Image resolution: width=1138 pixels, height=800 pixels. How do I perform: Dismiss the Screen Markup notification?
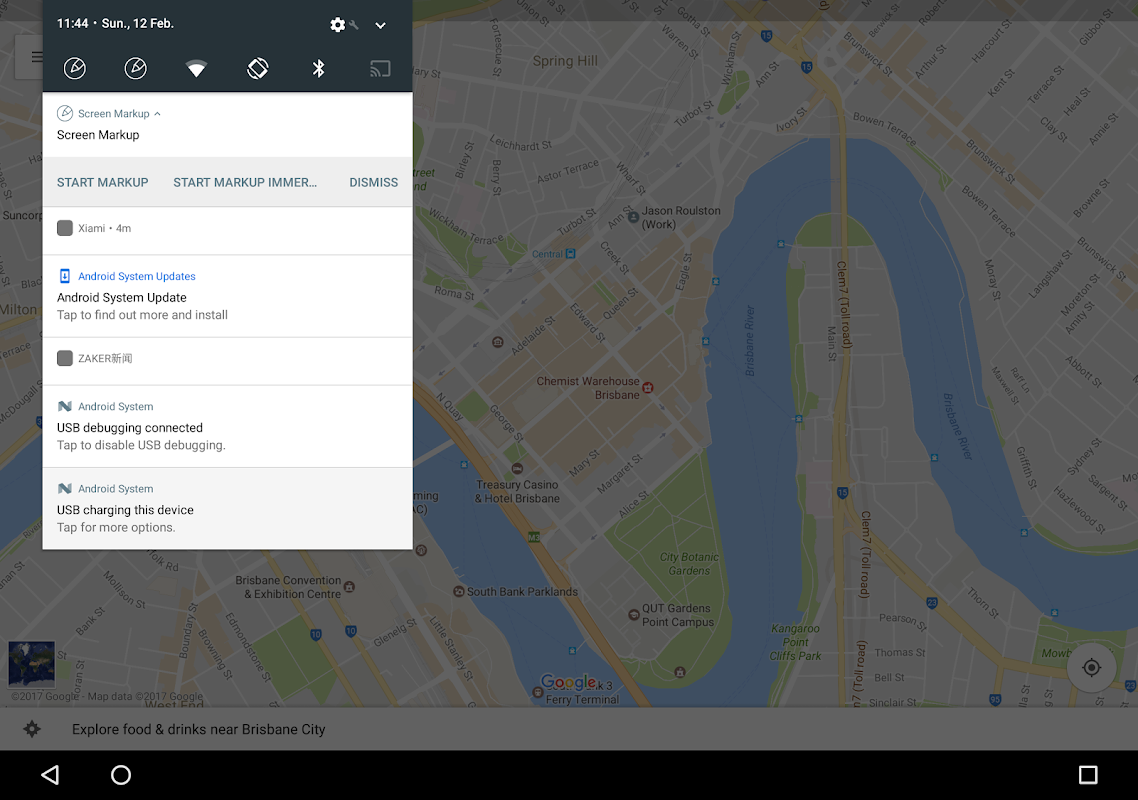373,182
